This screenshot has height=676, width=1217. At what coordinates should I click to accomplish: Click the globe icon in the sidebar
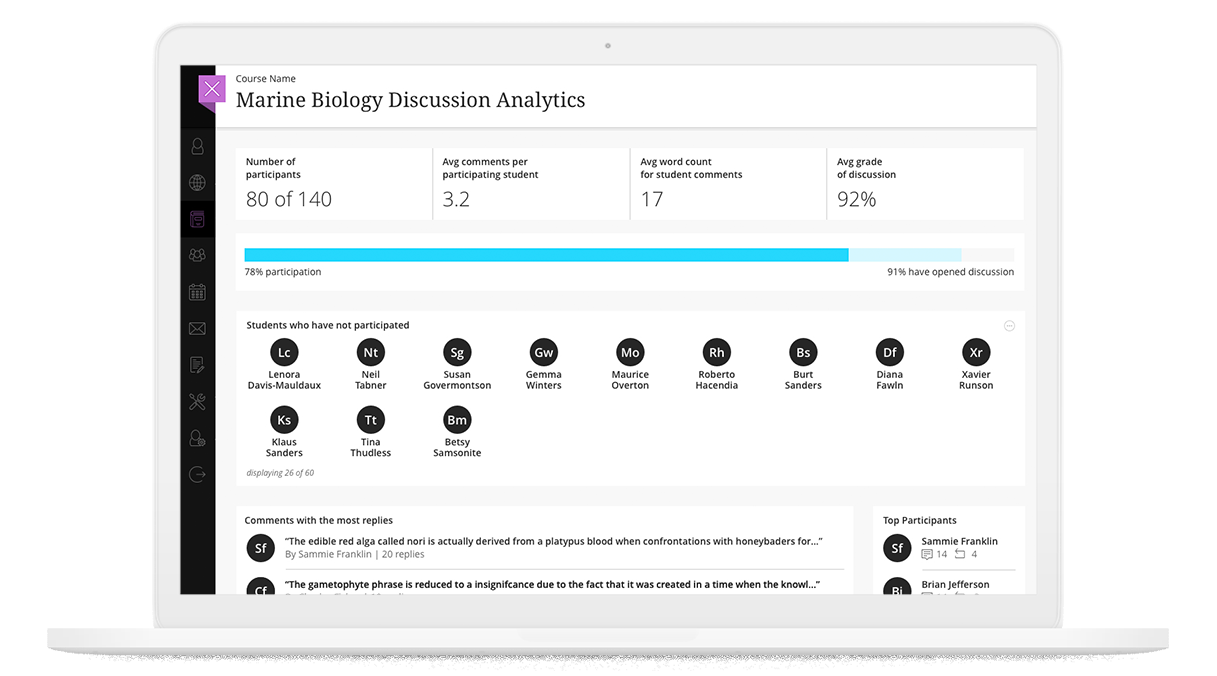197,183
